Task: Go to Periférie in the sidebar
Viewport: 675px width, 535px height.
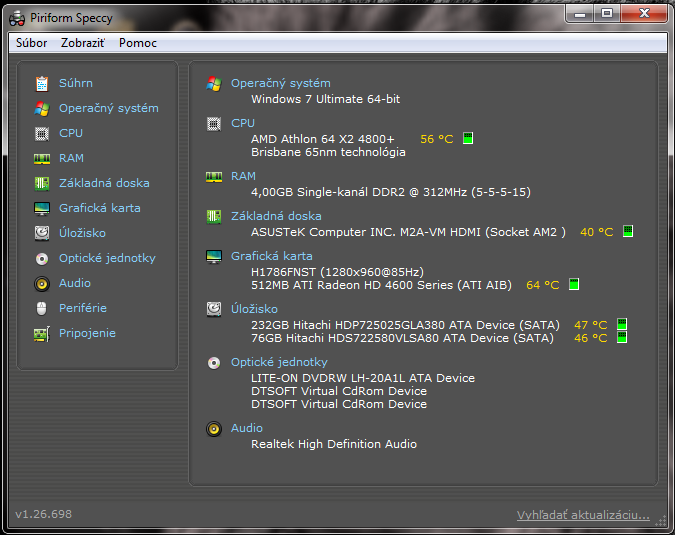Action: tap(83, 308)
